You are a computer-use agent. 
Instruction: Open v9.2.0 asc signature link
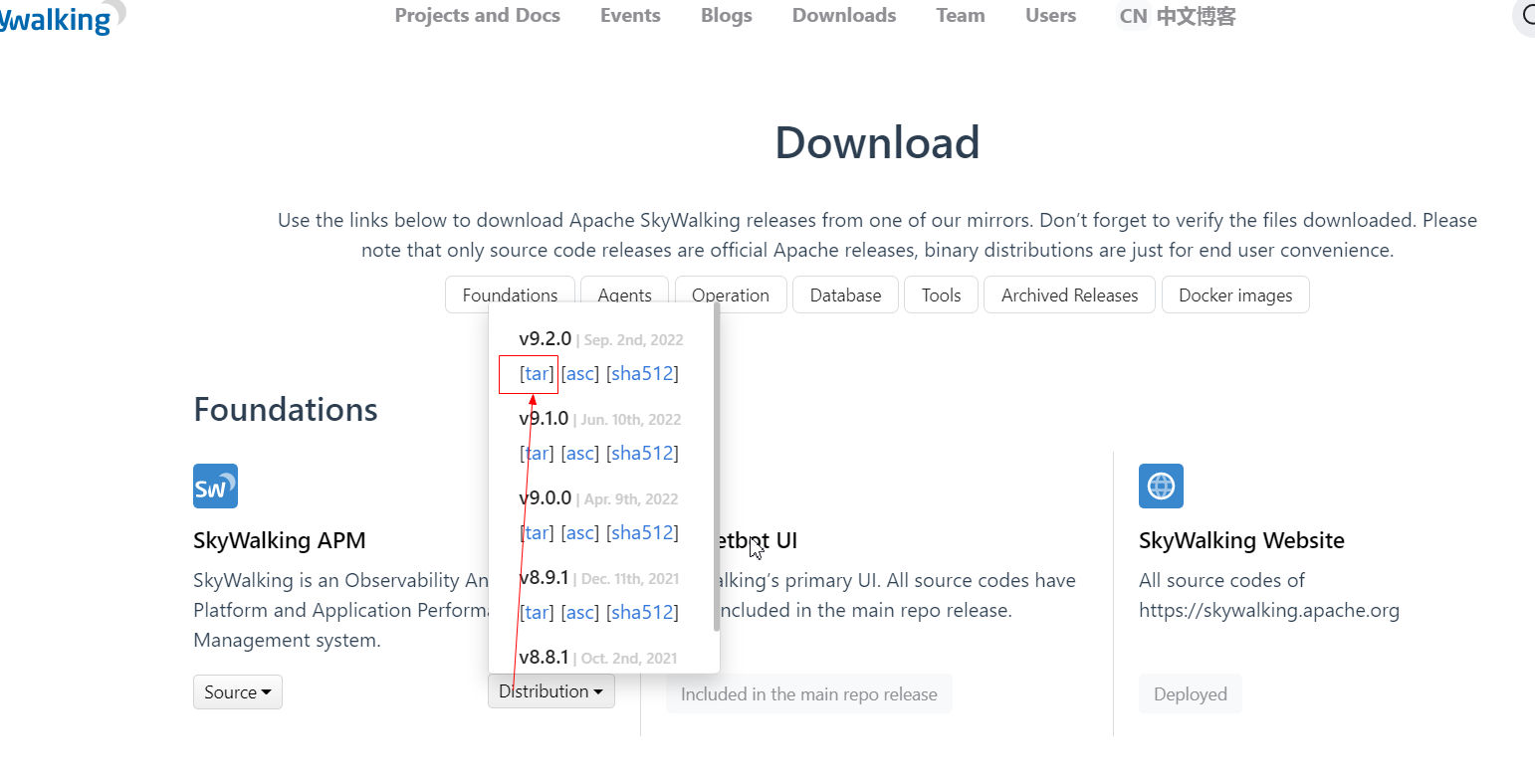tap(580, 373)
